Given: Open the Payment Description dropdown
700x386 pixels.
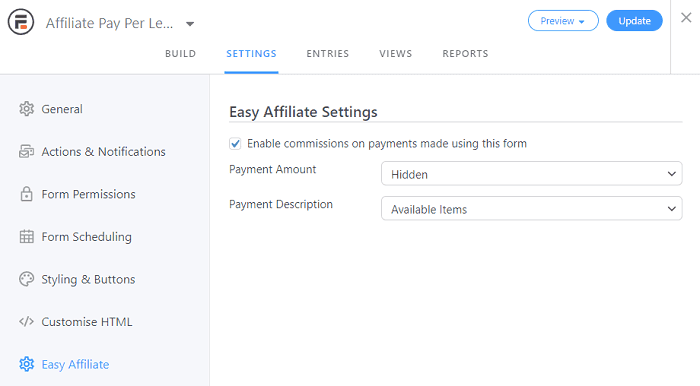Looking at the screenshot, I should 531,208.
